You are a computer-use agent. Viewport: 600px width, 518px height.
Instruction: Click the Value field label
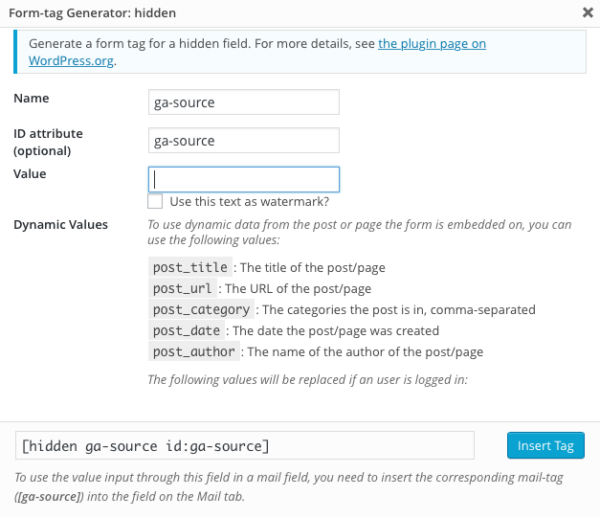tap(30, 174)
